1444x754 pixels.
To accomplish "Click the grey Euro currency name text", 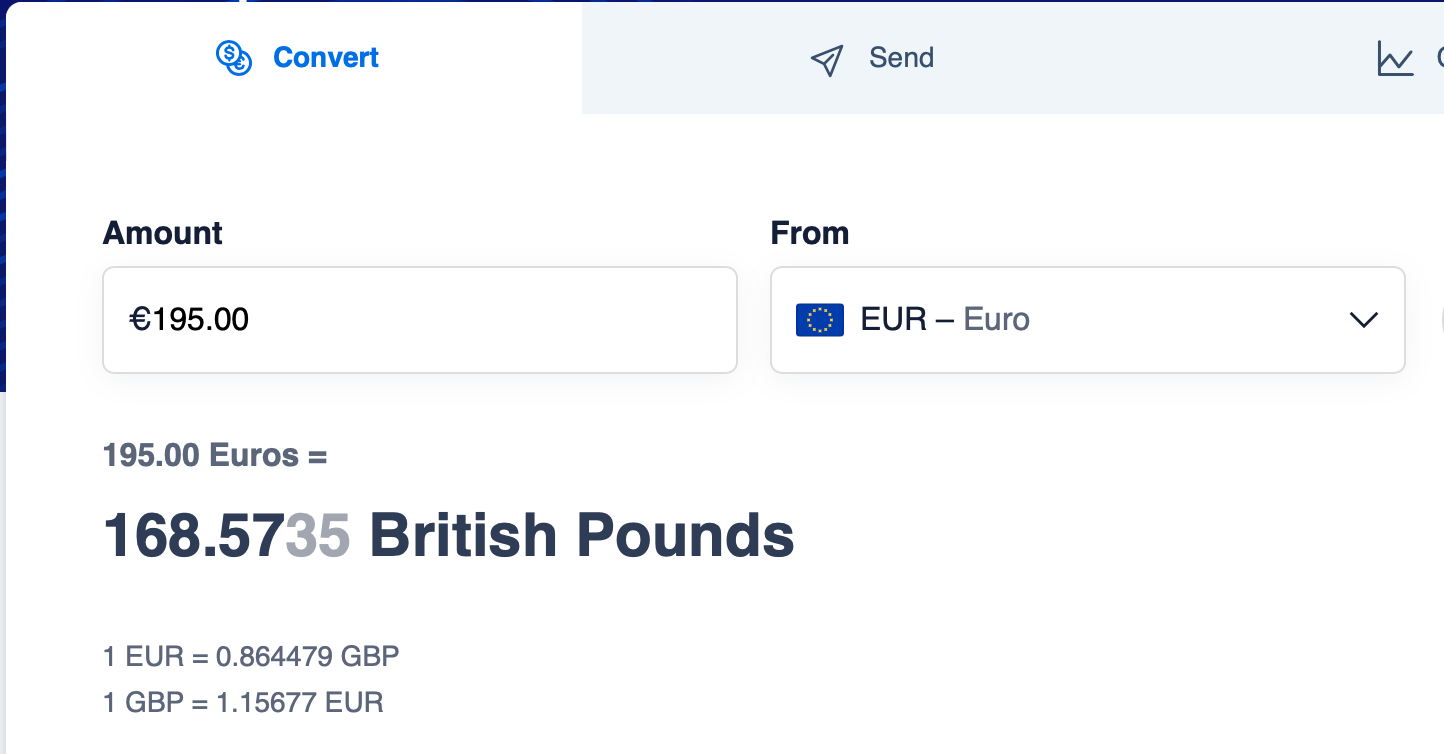I will click(996, 320).
